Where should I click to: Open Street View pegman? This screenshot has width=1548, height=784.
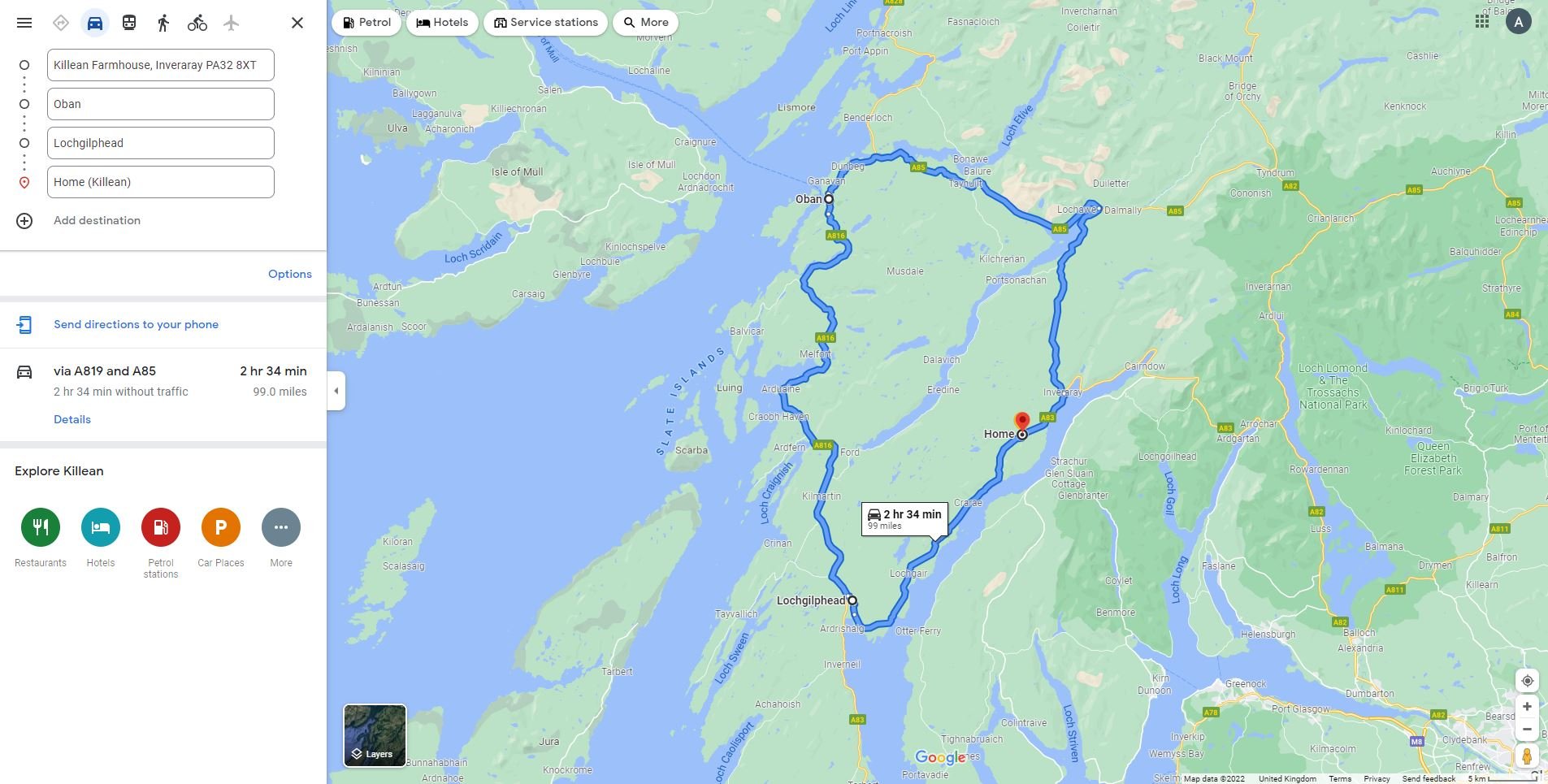point(1527,756)
